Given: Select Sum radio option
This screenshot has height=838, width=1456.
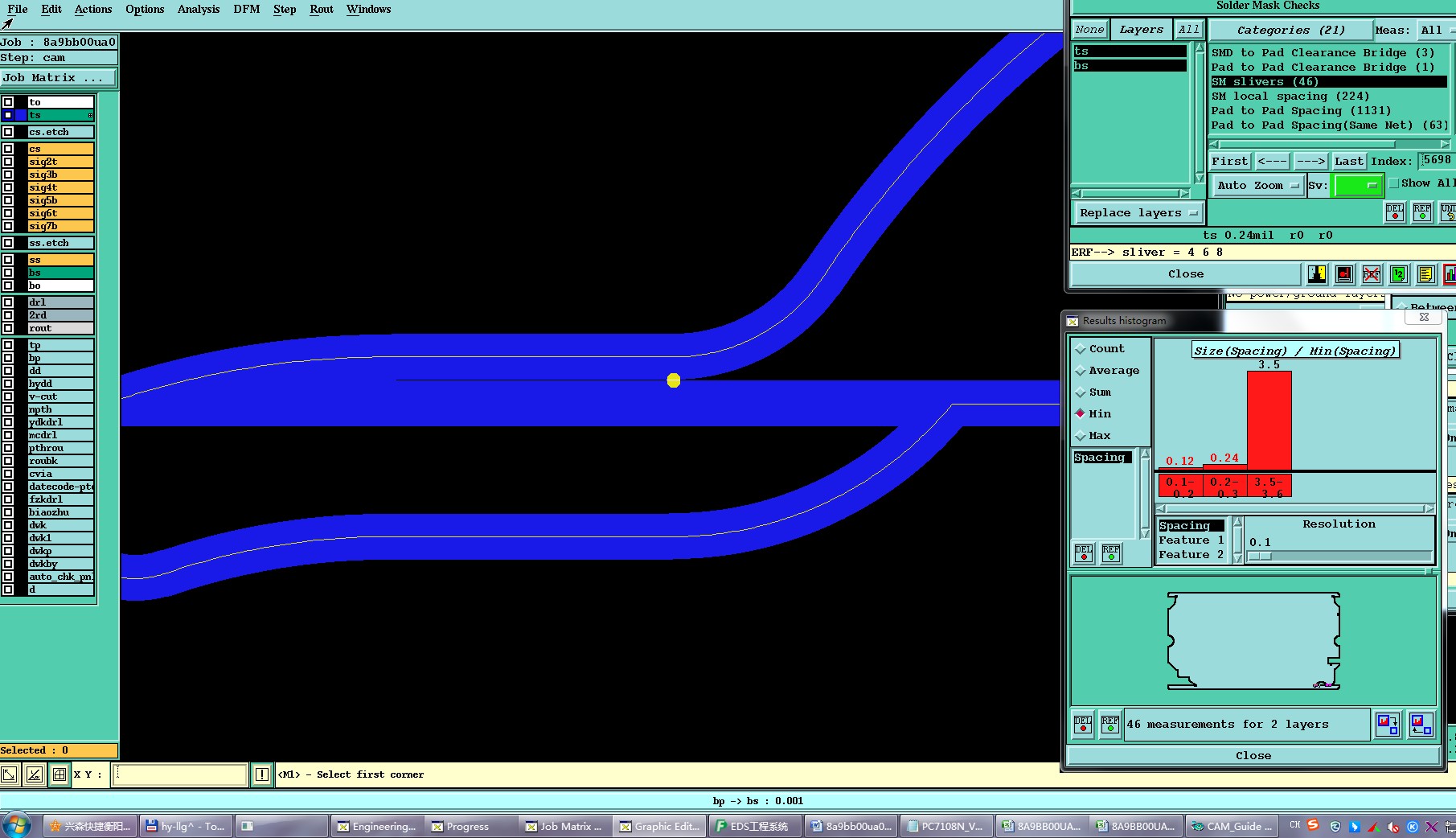Looking at the screenshot, I should pos(1081,392).
